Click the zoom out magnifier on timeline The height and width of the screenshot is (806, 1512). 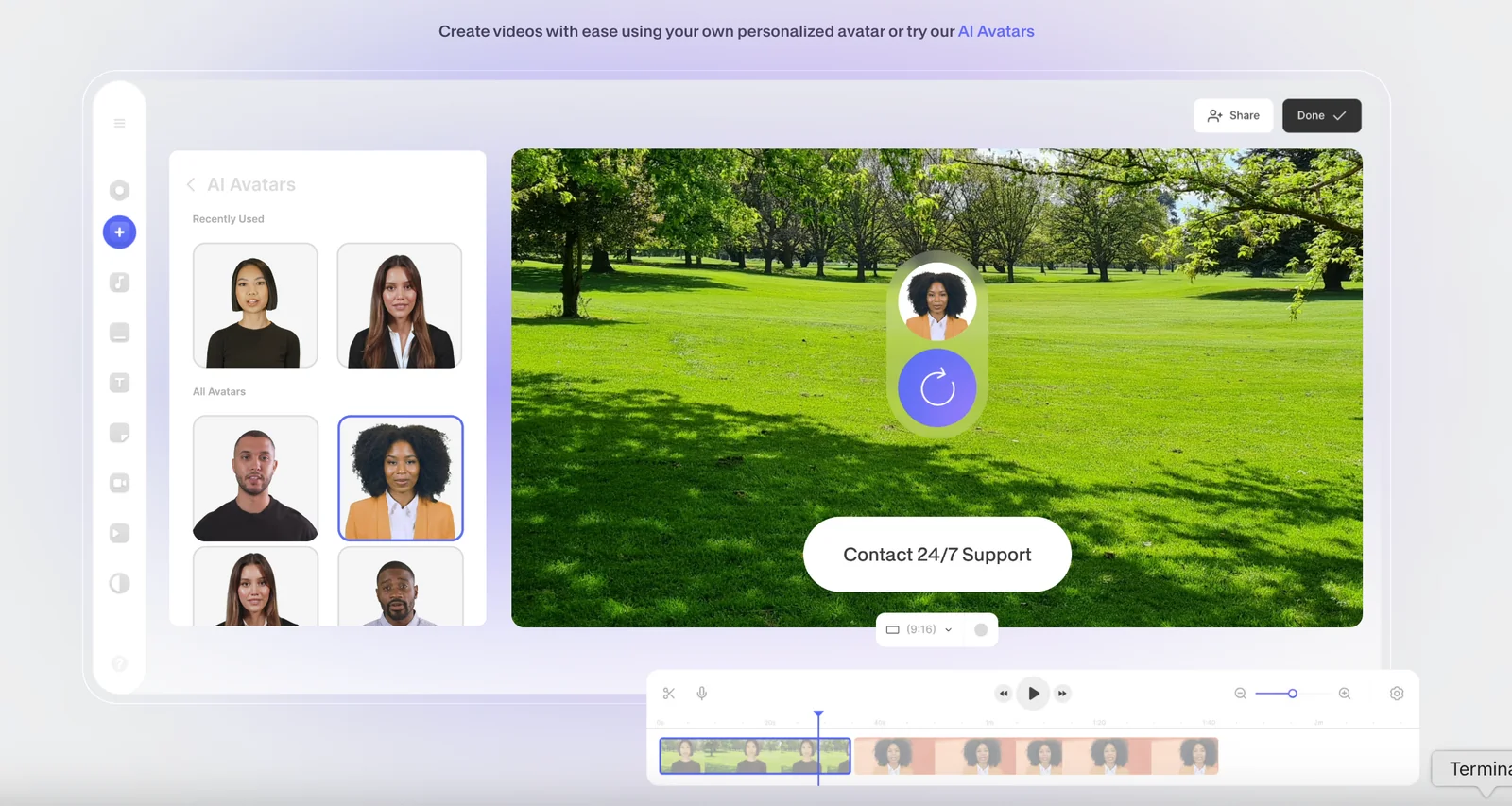[1241, 694]
